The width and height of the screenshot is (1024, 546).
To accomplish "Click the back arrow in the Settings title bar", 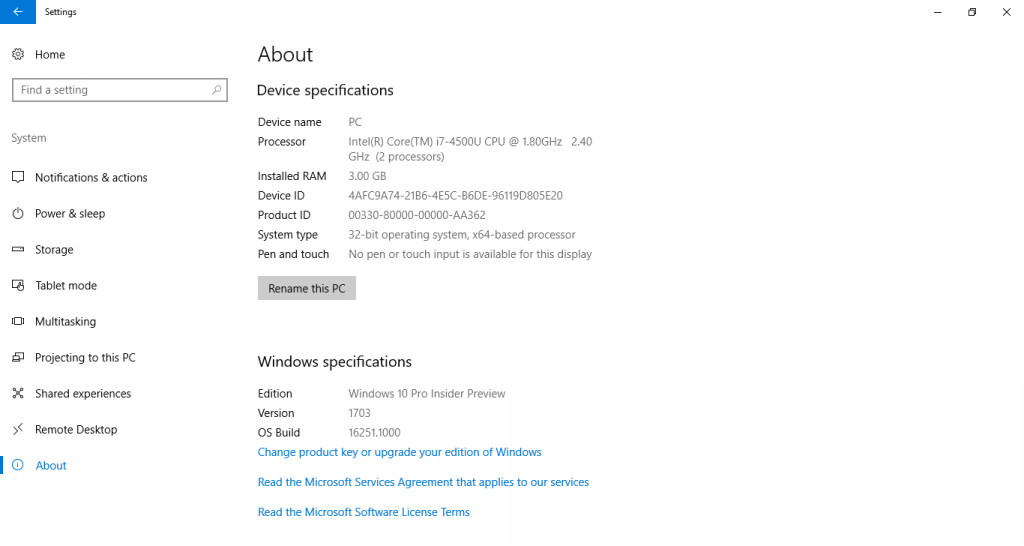I will click(x=18, y=12).
